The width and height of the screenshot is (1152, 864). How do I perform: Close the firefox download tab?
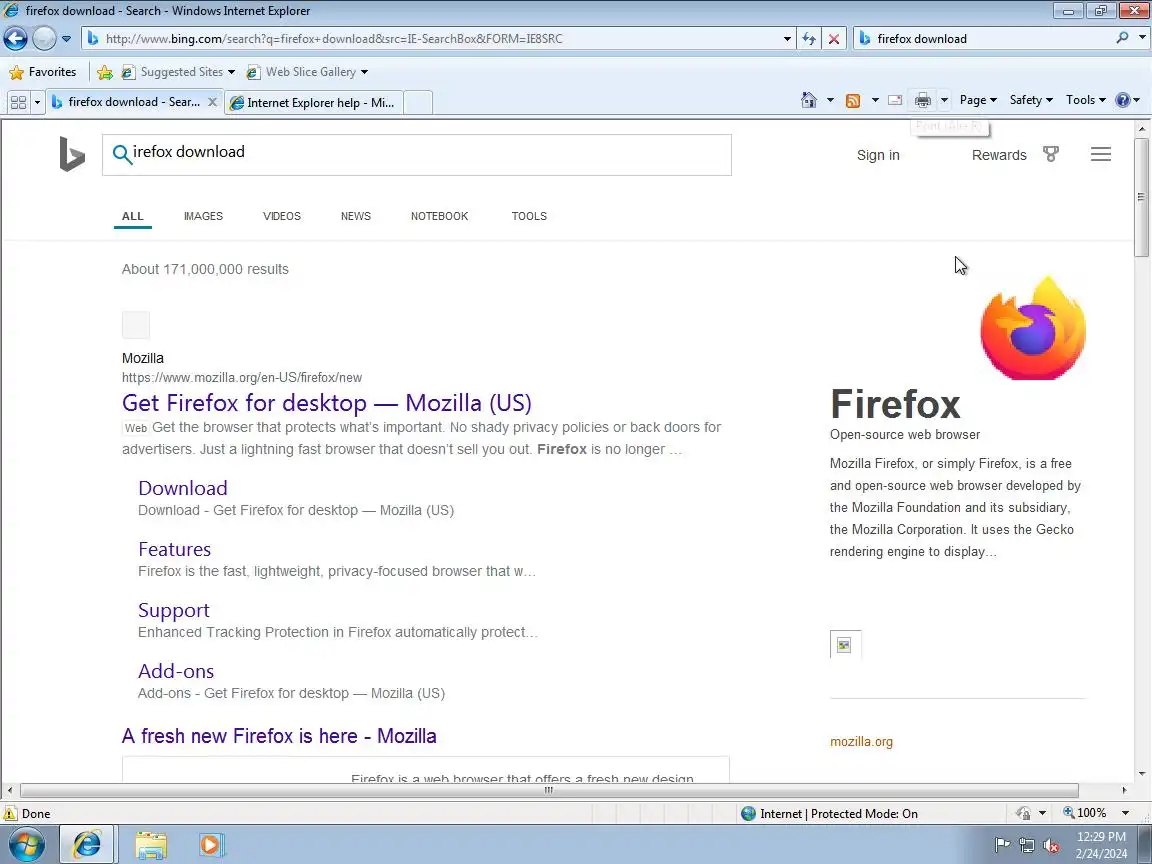tap(212, 102)
